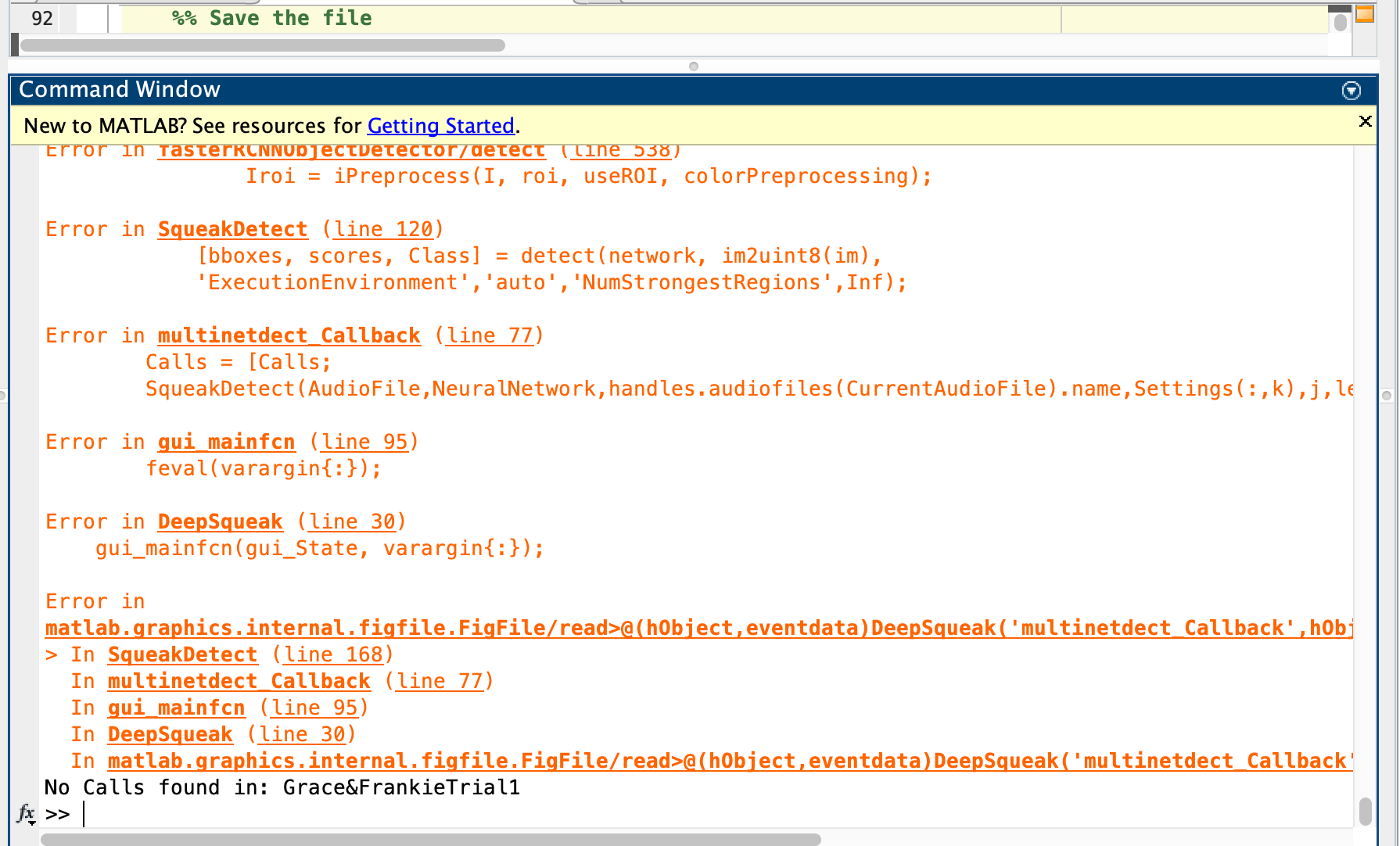Screen dimensions: 1400x846
Task: Open DeepSqueak line 30 in the warning stack
Action: click(x=171, y=734)
